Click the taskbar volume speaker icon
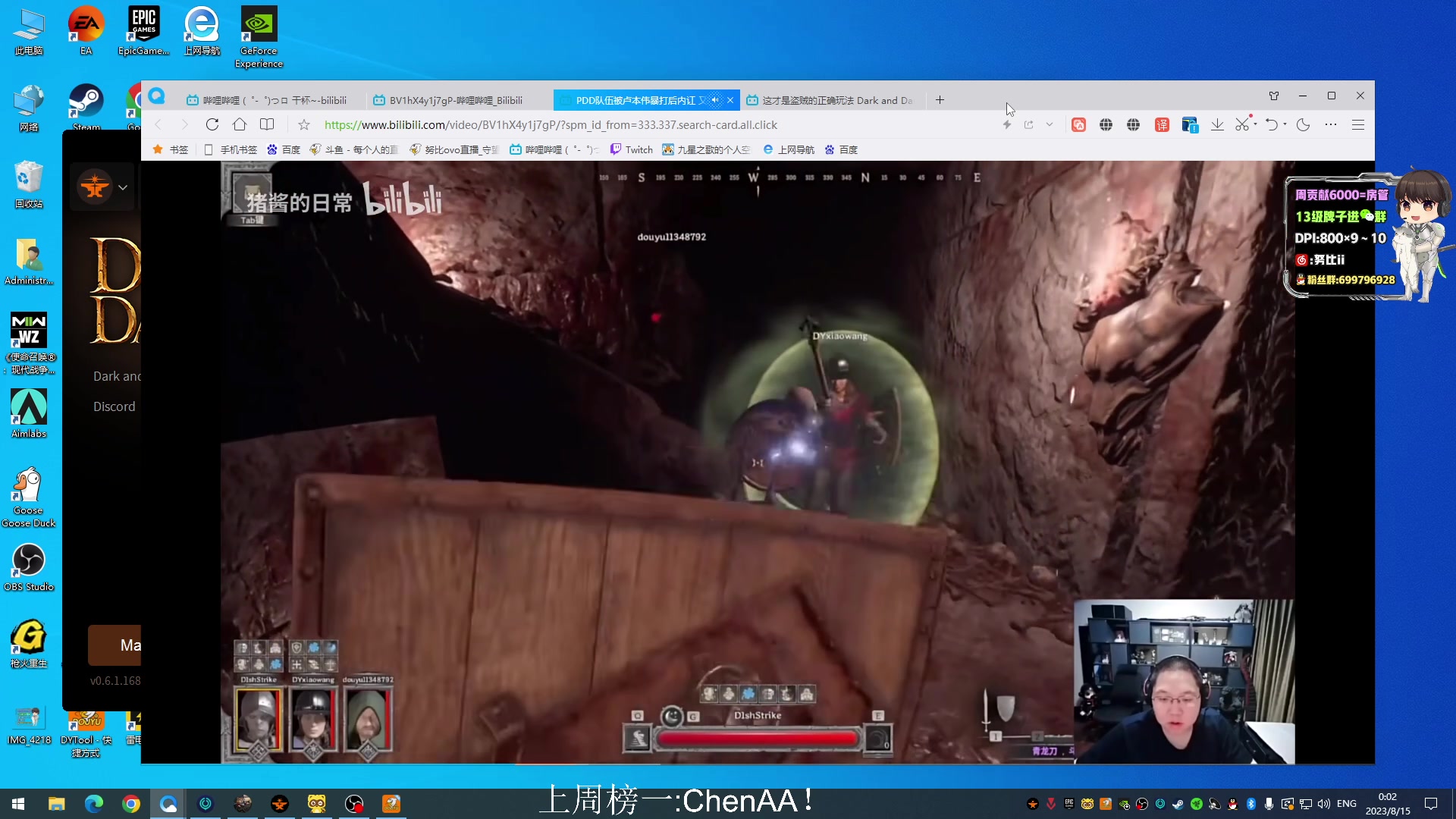 (1324, 804)
